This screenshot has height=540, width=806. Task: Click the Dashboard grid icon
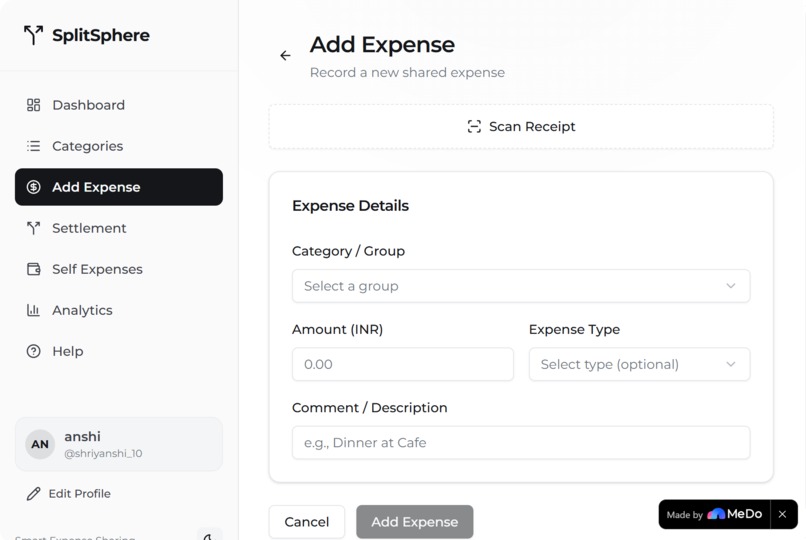33,105
